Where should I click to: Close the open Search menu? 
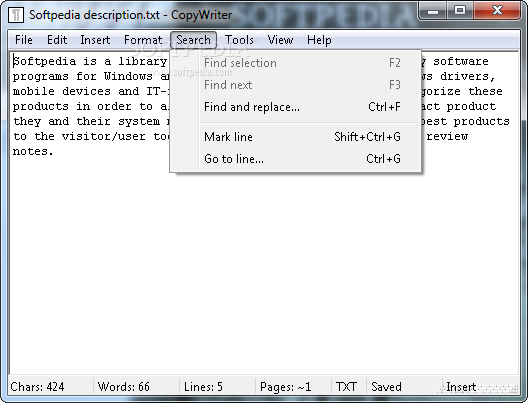point(193,40)
